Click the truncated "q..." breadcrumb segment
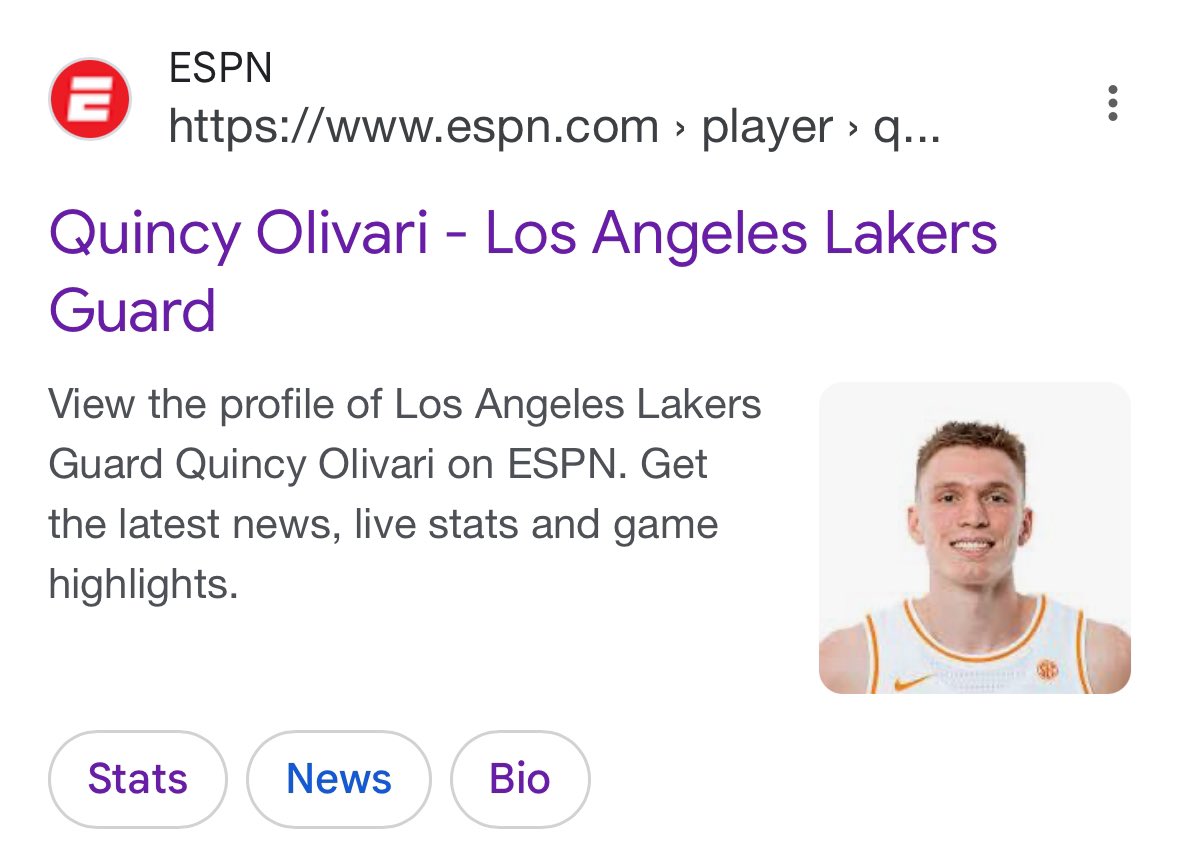The height and width of the screenshot is (841, 1179). coord(907,127)
